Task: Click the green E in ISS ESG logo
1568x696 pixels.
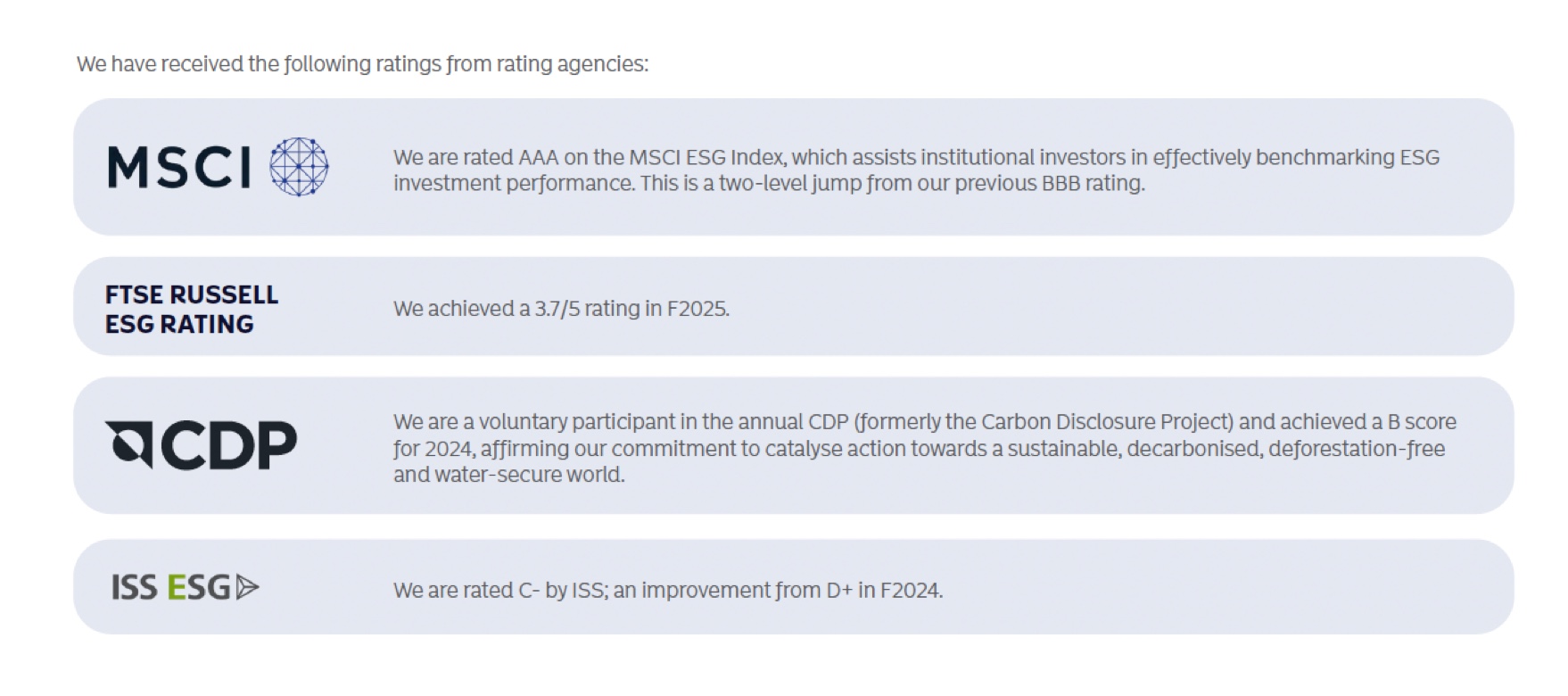Action: (x=175, y=587)
